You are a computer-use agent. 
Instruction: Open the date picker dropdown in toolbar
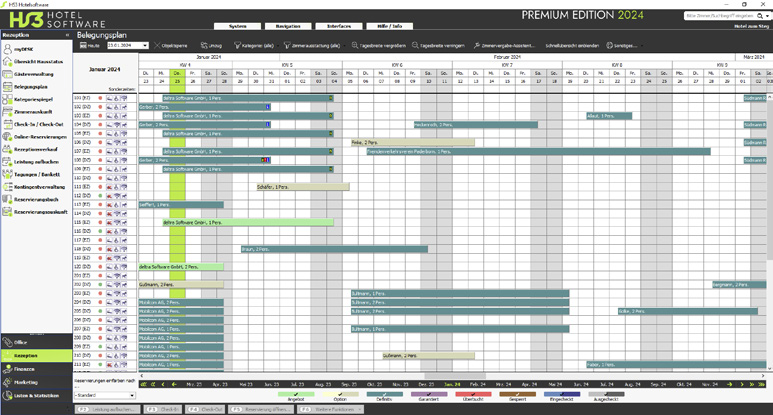coord(145,45)
